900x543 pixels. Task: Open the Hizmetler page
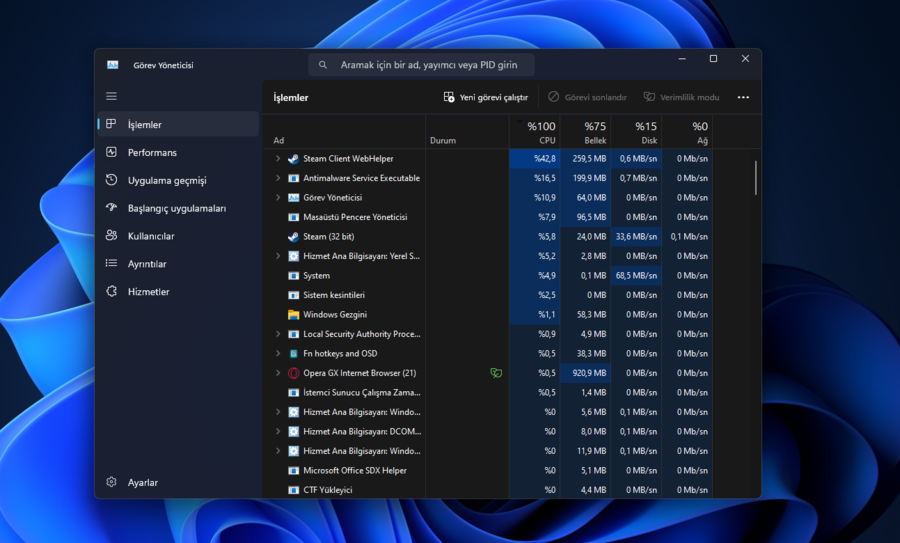coord(179,292)
